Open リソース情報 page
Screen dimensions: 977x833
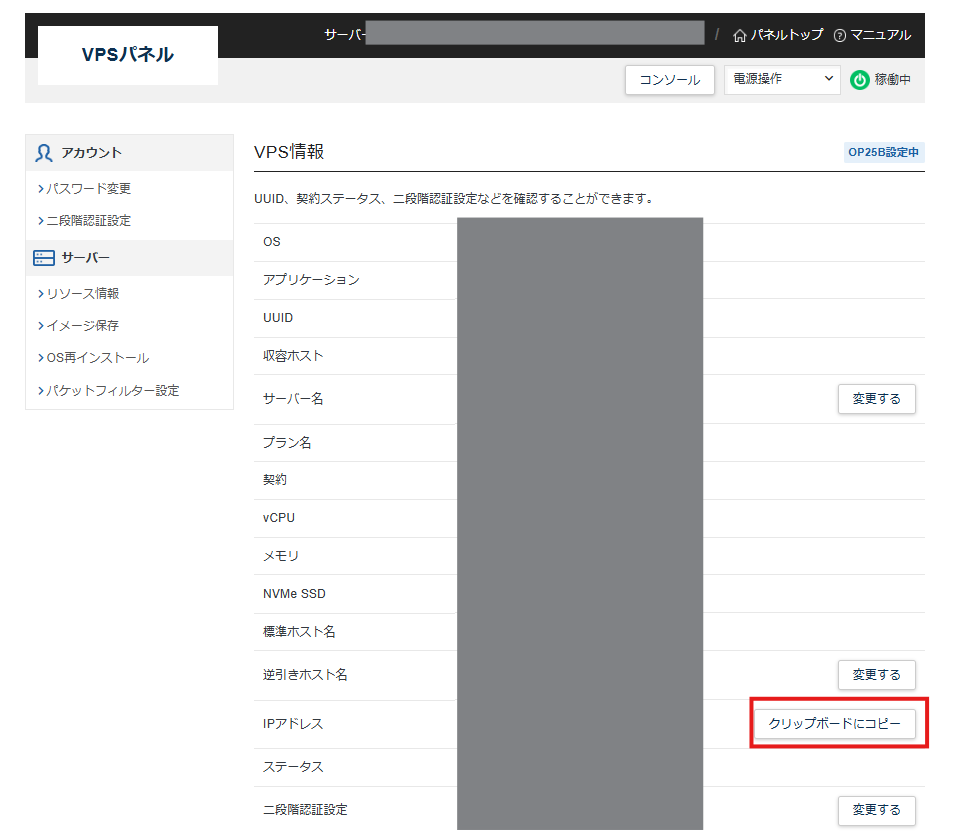[82, 293]
